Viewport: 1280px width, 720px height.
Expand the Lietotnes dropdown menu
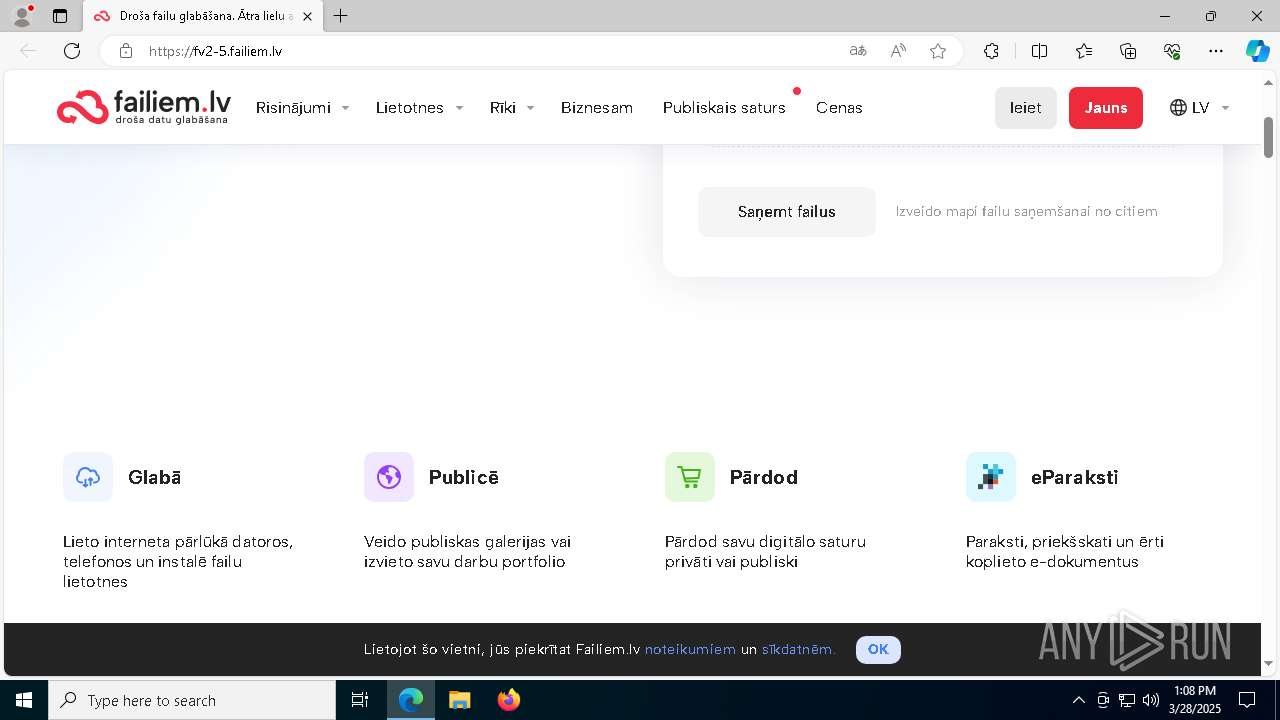pos(420,108)
